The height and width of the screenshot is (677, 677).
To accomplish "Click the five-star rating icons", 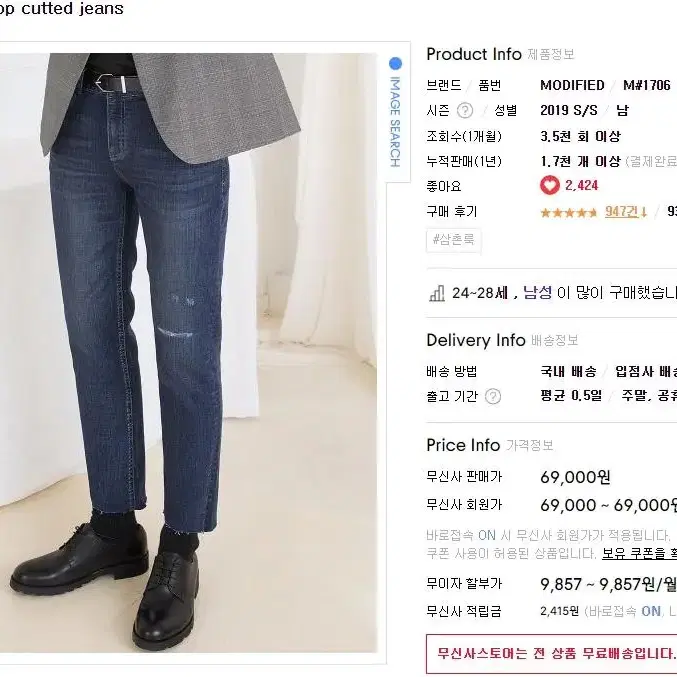I will 569,212.
